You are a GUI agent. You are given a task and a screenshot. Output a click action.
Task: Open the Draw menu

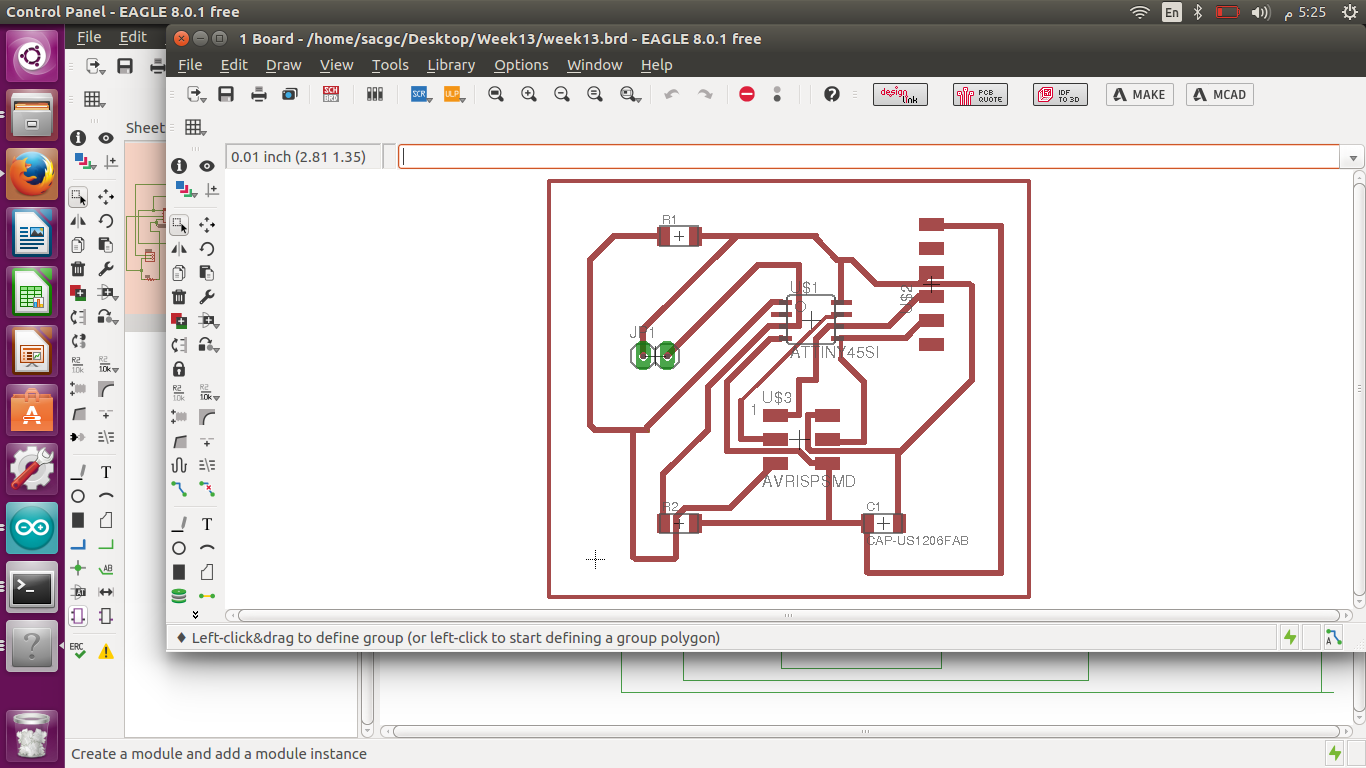pos(283,65)
